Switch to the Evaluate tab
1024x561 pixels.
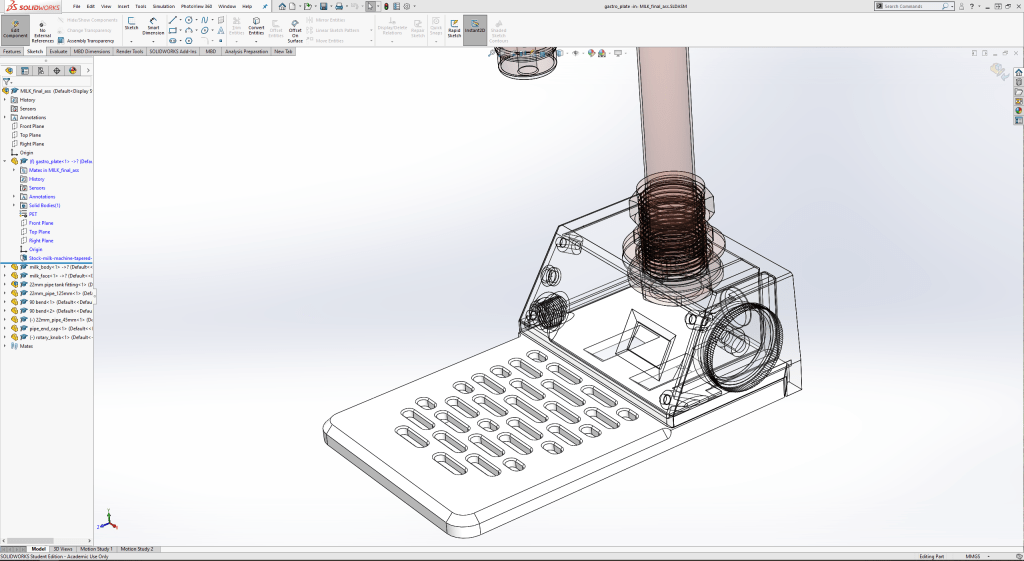[x=58, y=51]
